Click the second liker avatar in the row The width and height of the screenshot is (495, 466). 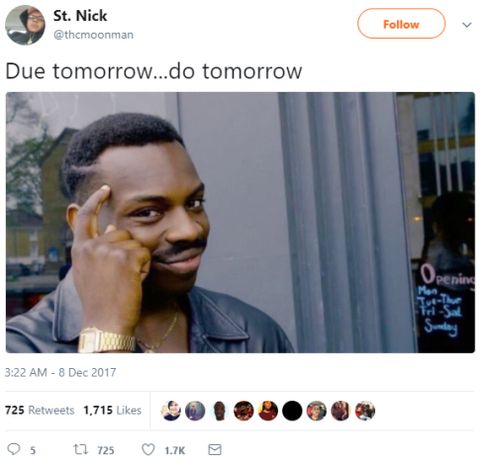tap(195, 410)
